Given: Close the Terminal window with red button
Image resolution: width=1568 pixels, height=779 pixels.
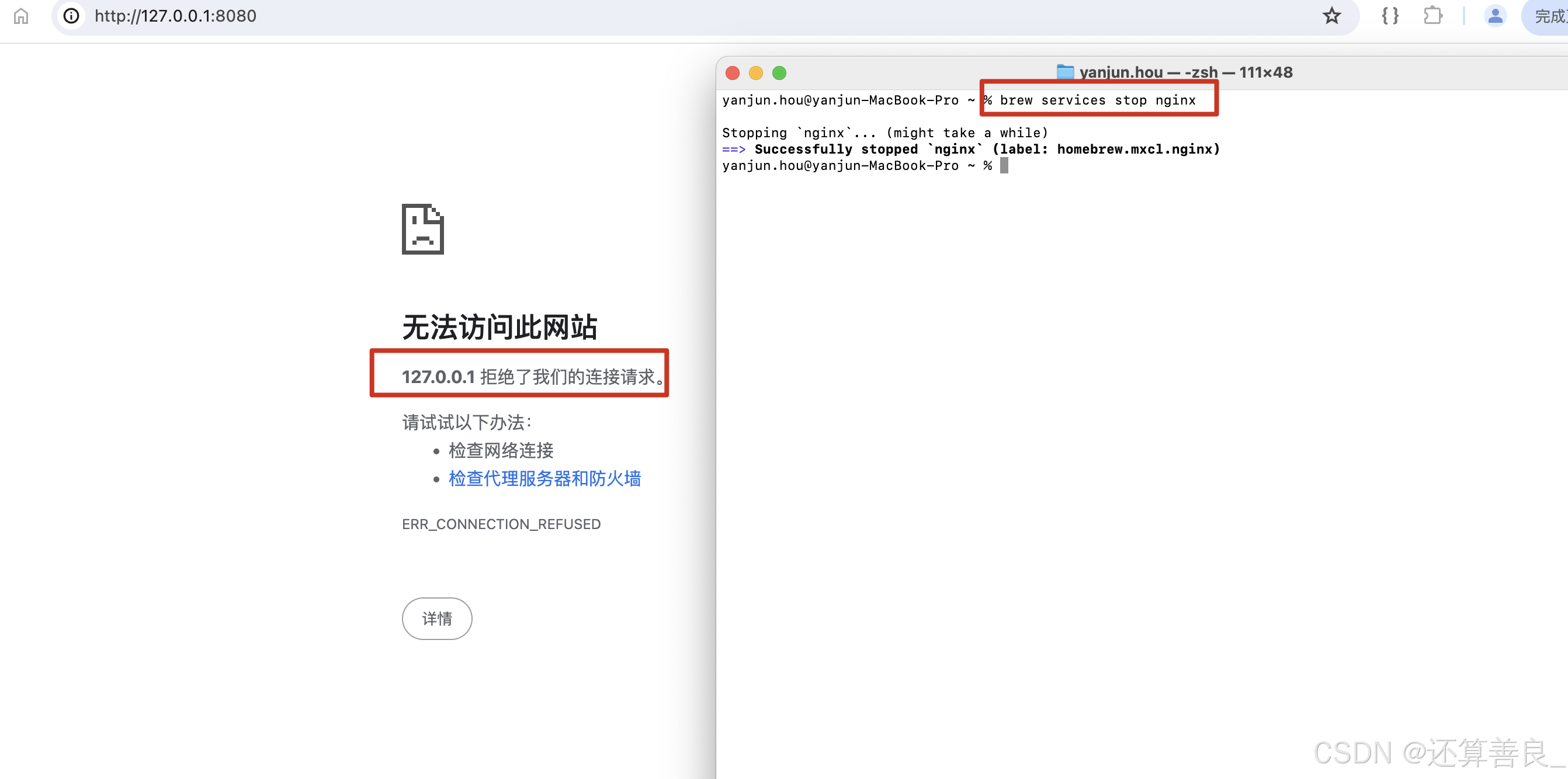Looking at the screenshot, I should point(733,73).
